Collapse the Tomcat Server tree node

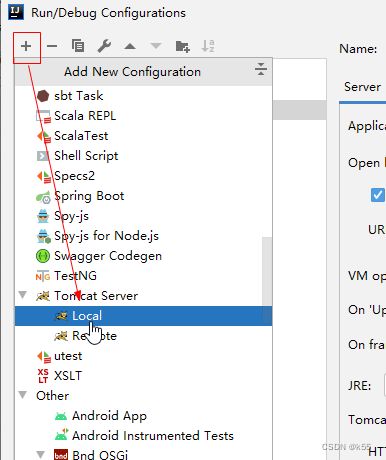click(x=23, y=295)
